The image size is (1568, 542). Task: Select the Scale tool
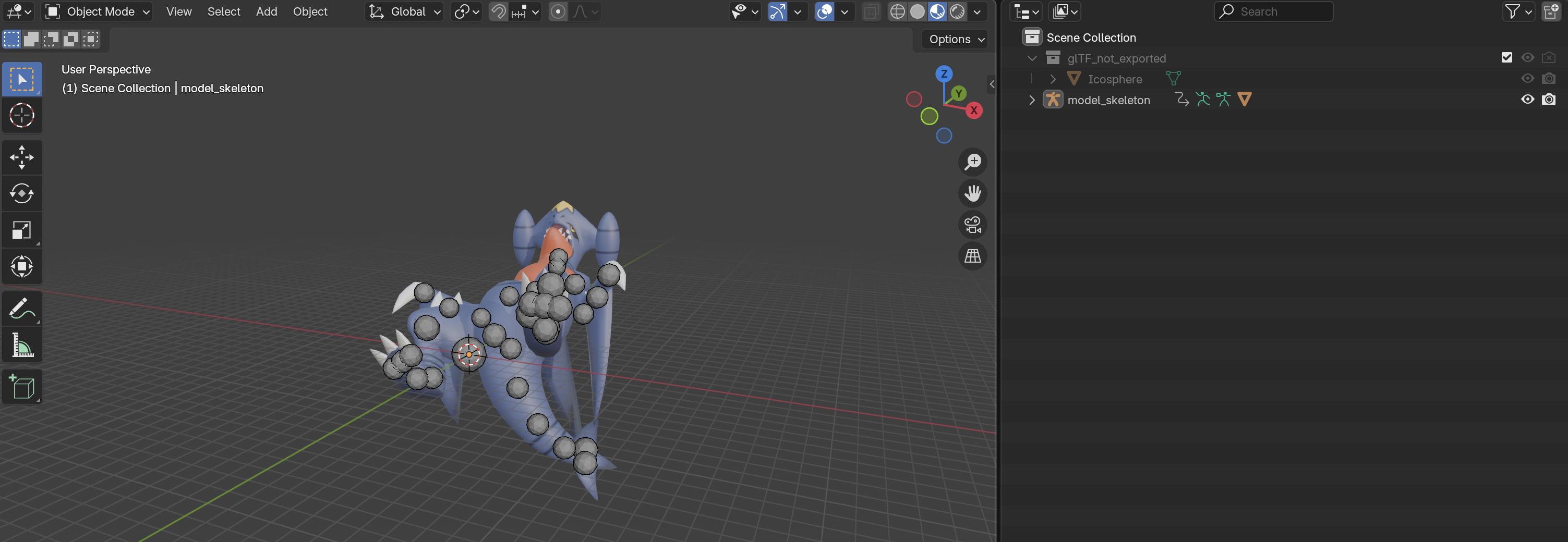click(x=22, y=230)
